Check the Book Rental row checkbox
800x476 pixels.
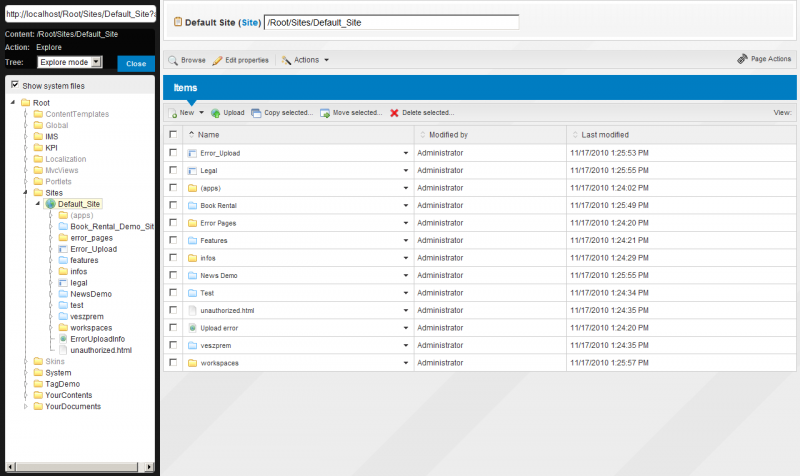pyautogui.click(x=173, y=205)
